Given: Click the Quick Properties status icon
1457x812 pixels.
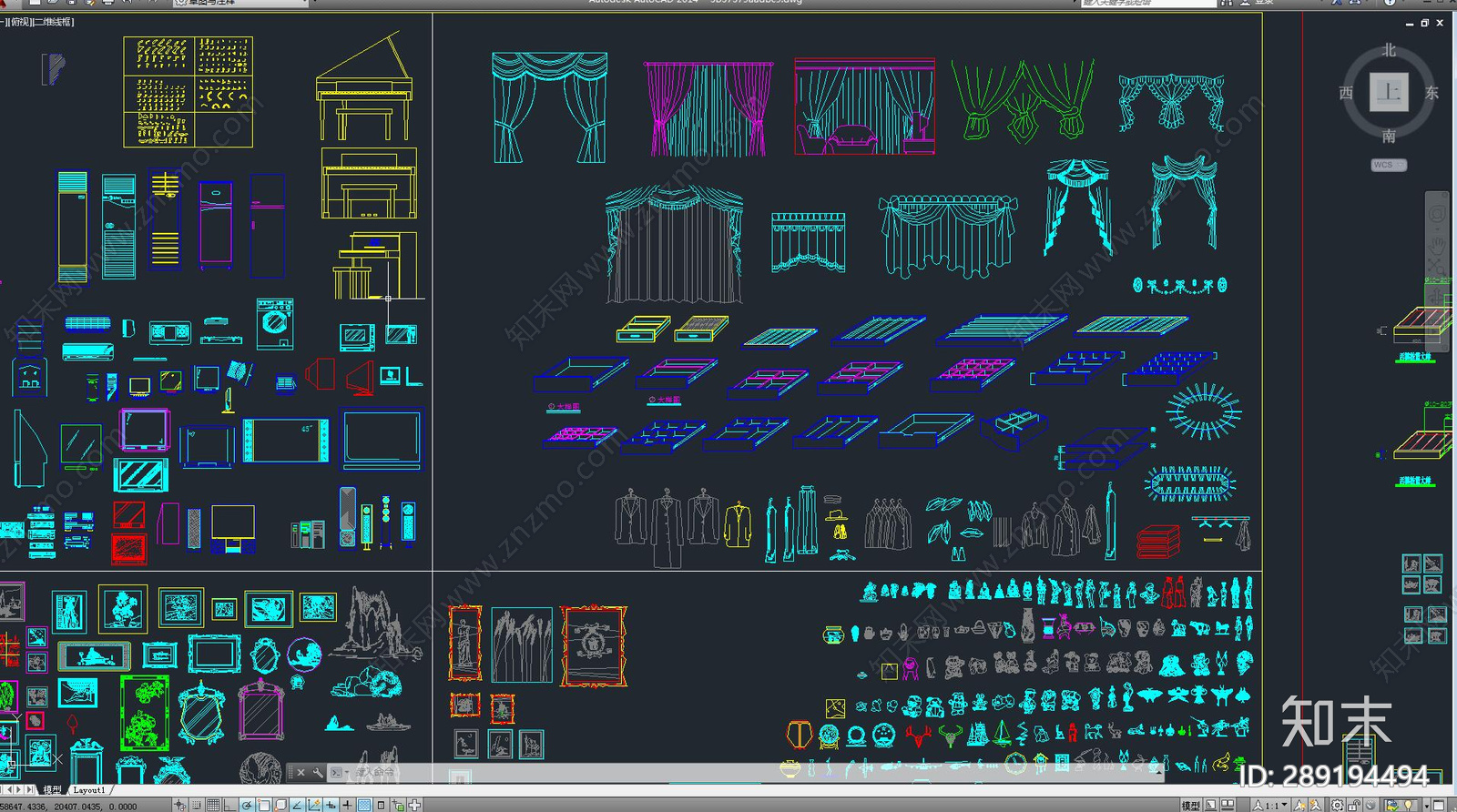Looking at the screenshot, I should [x=381, y=806].
